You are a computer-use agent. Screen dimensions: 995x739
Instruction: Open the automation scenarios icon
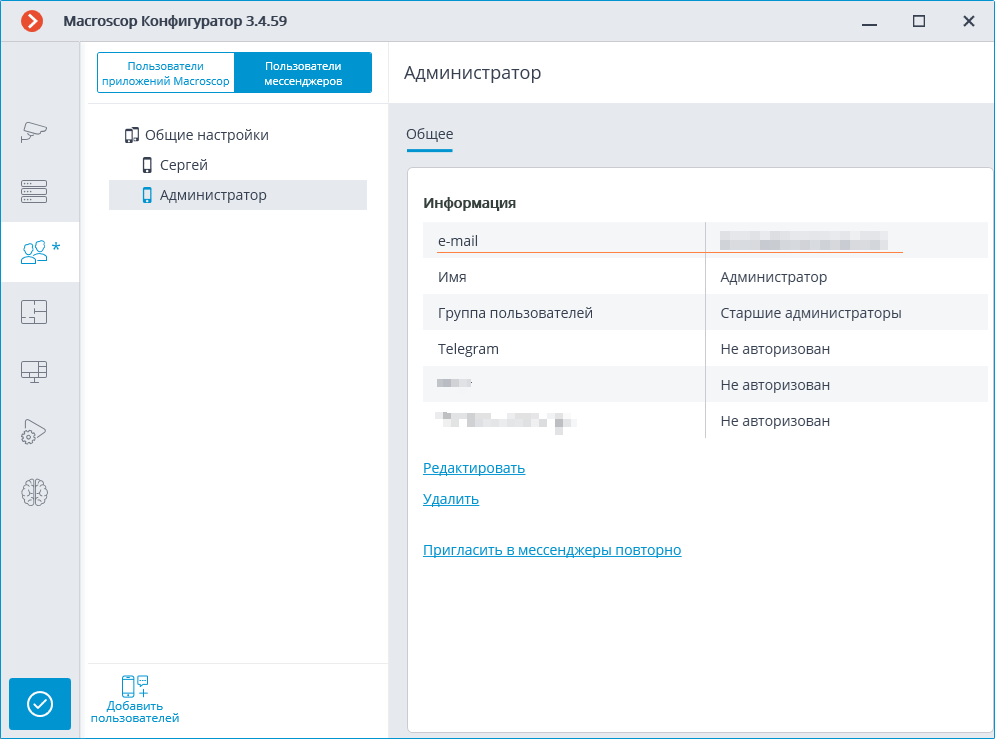35,432
